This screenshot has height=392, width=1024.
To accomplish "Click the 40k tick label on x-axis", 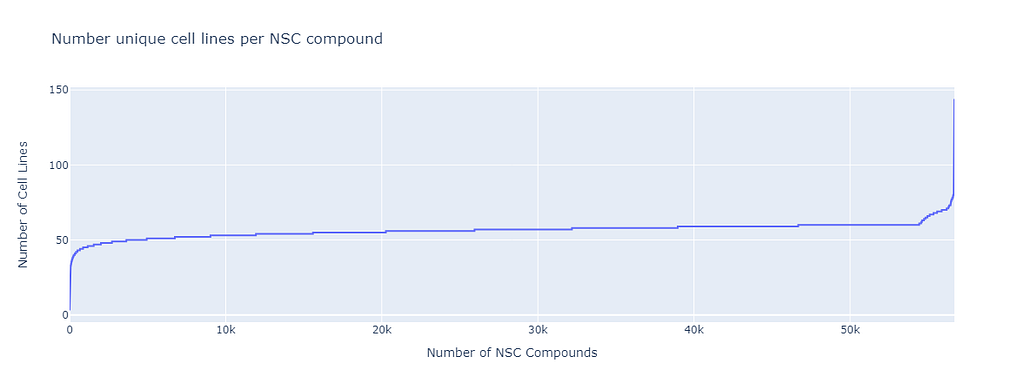I will (694, 330).
